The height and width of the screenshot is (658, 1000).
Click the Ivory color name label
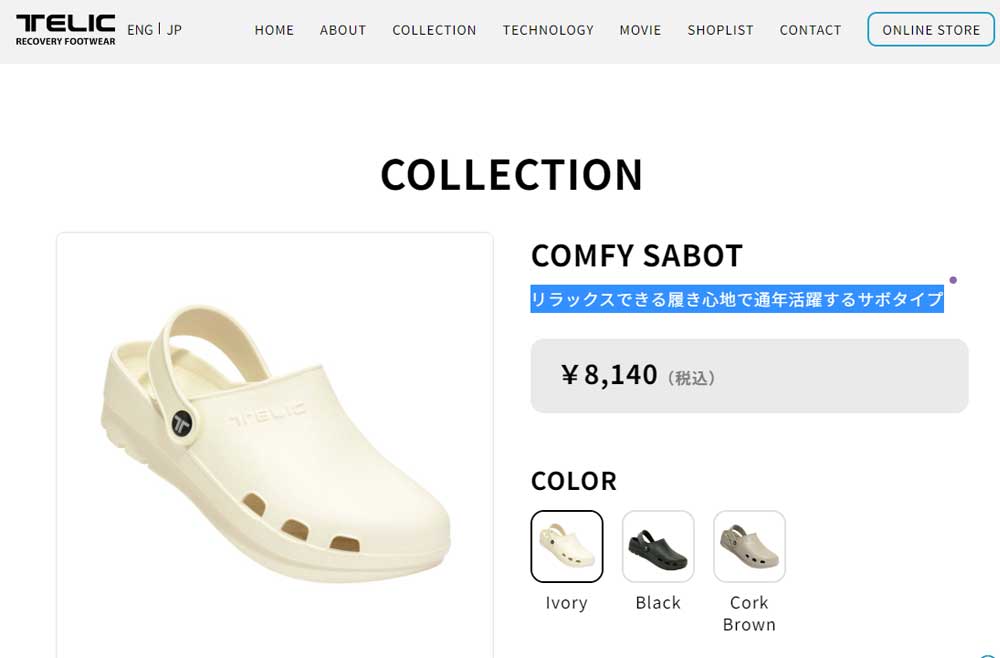pyautogui.click(x=567, y=603)
